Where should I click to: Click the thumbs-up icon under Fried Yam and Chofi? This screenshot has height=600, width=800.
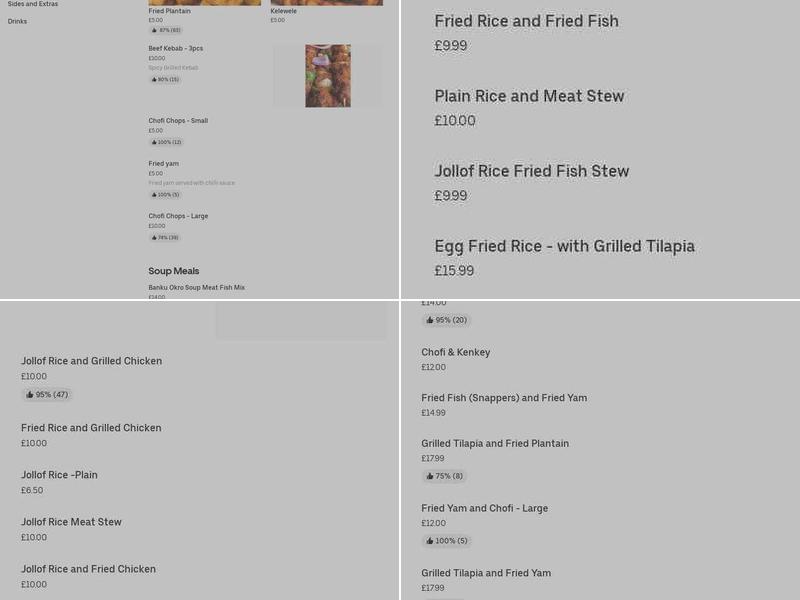pos(430,541)
